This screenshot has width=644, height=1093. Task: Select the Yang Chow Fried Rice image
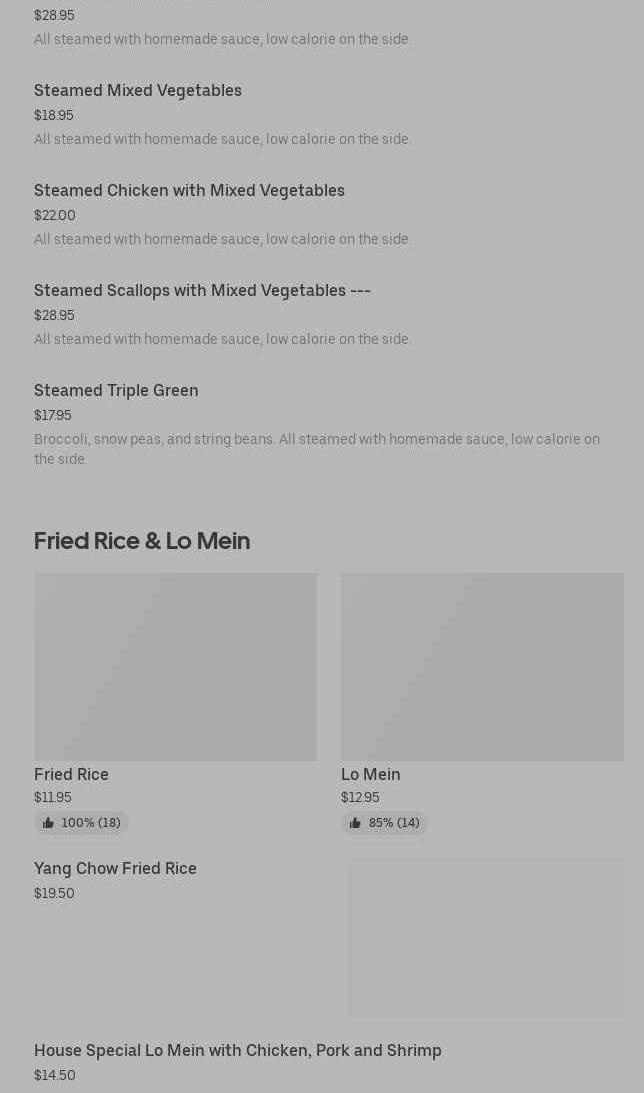(486, 937)
